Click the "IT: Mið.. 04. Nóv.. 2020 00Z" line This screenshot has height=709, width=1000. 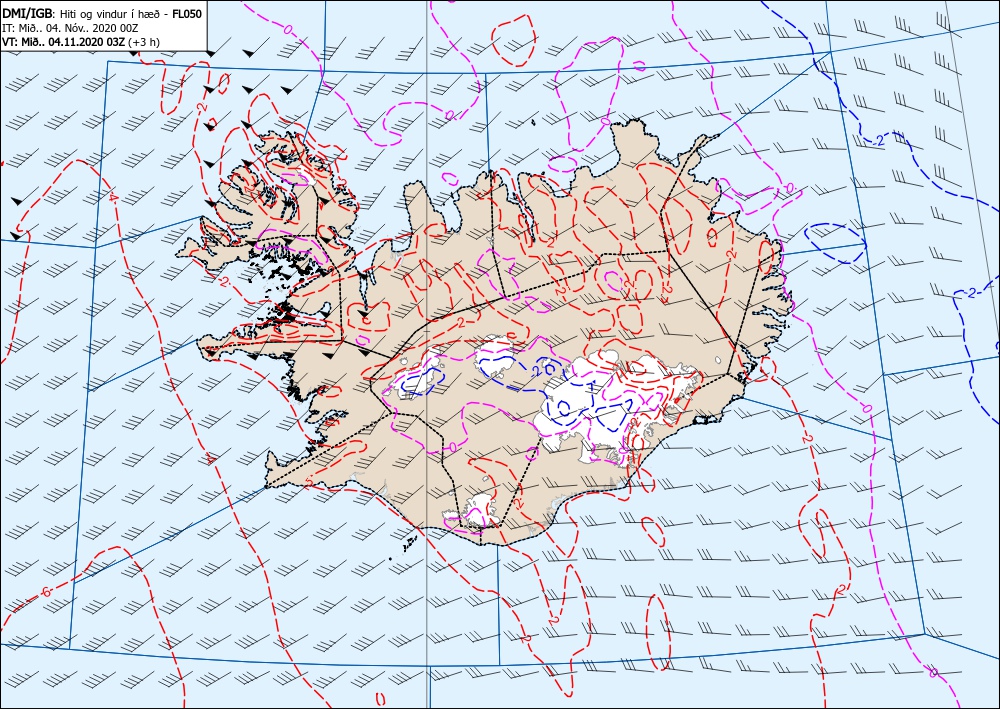click(71, 28)
